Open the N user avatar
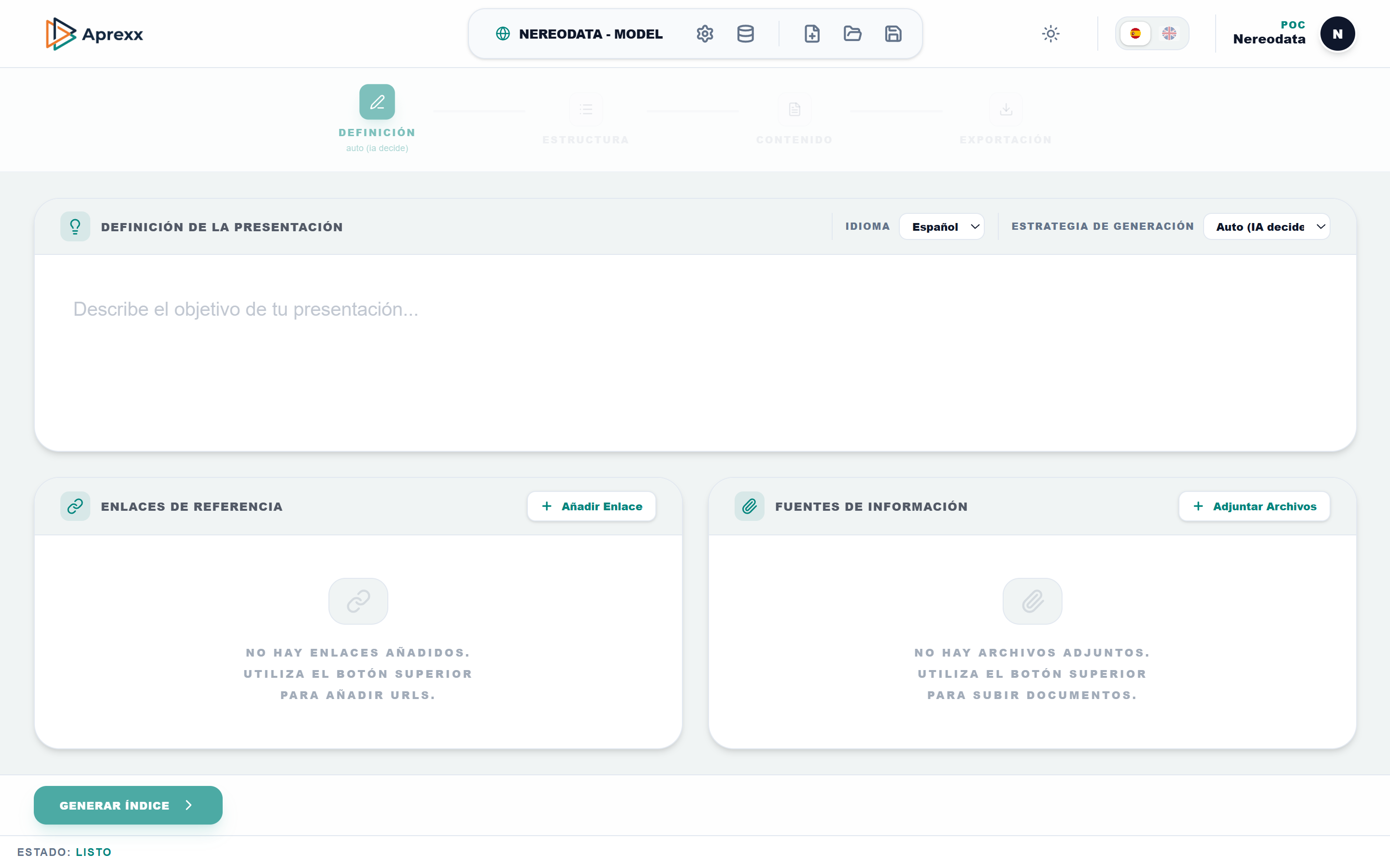Image resolution: width=1390 pixels, height=868 pixels. tap(1338, 34)
